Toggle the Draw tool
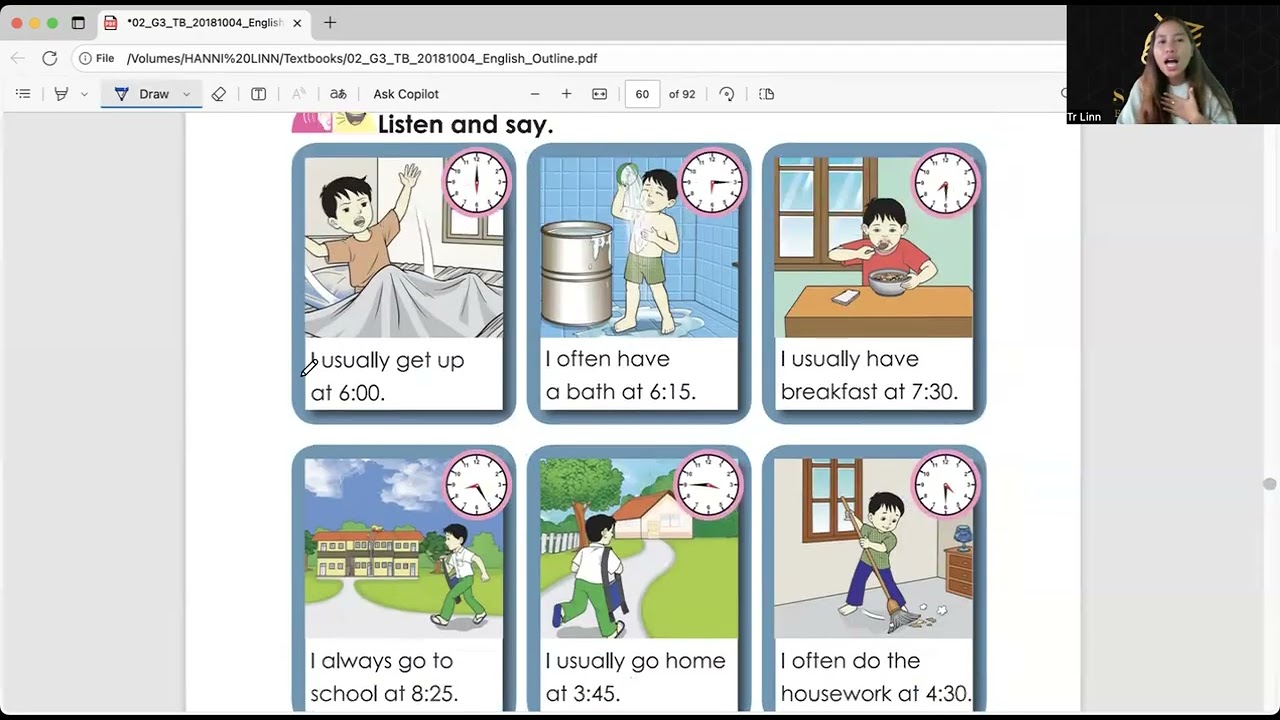Image resolution: width=1280 pixels, height=720 pixels. point(142,94)
